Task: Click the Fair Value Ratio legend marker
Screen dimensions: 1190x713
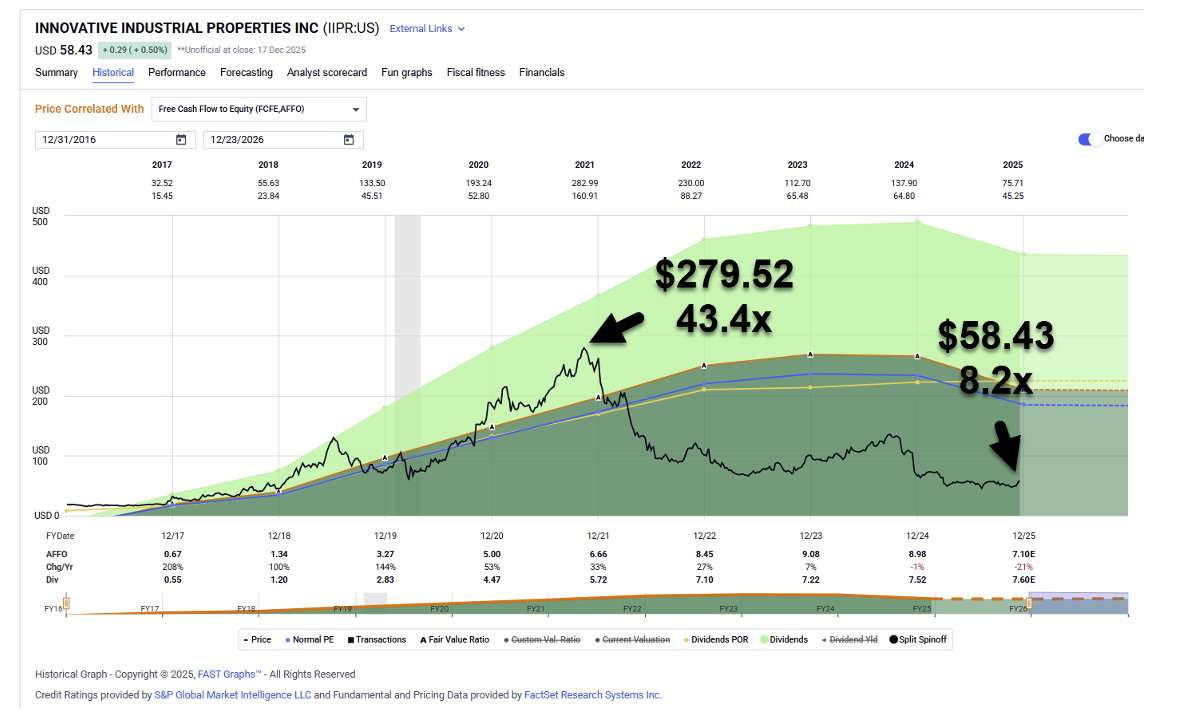Action: [424, 640]
